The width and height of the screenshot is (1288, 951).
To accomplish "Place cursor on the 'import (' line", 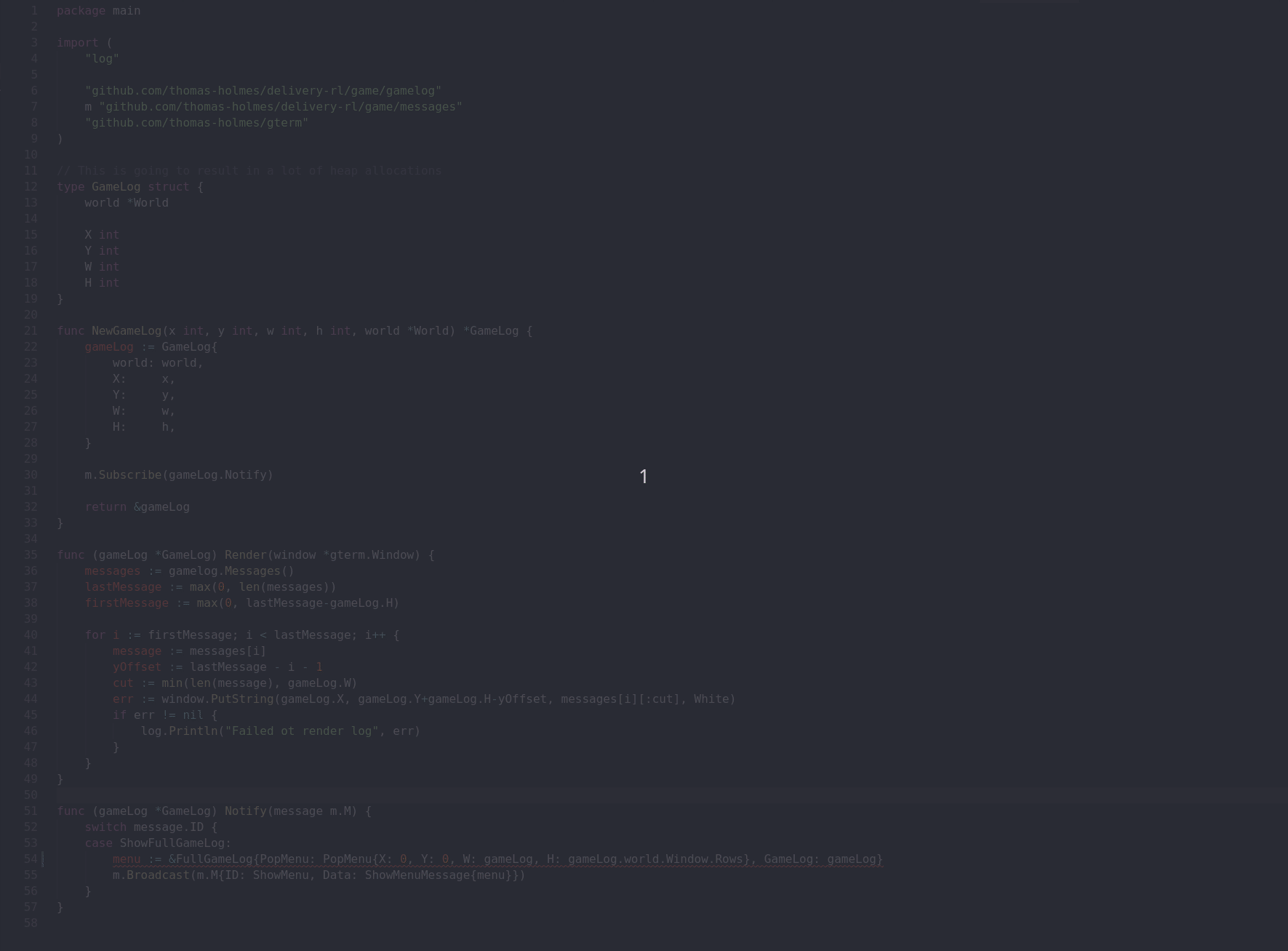I will coord(84,43).
